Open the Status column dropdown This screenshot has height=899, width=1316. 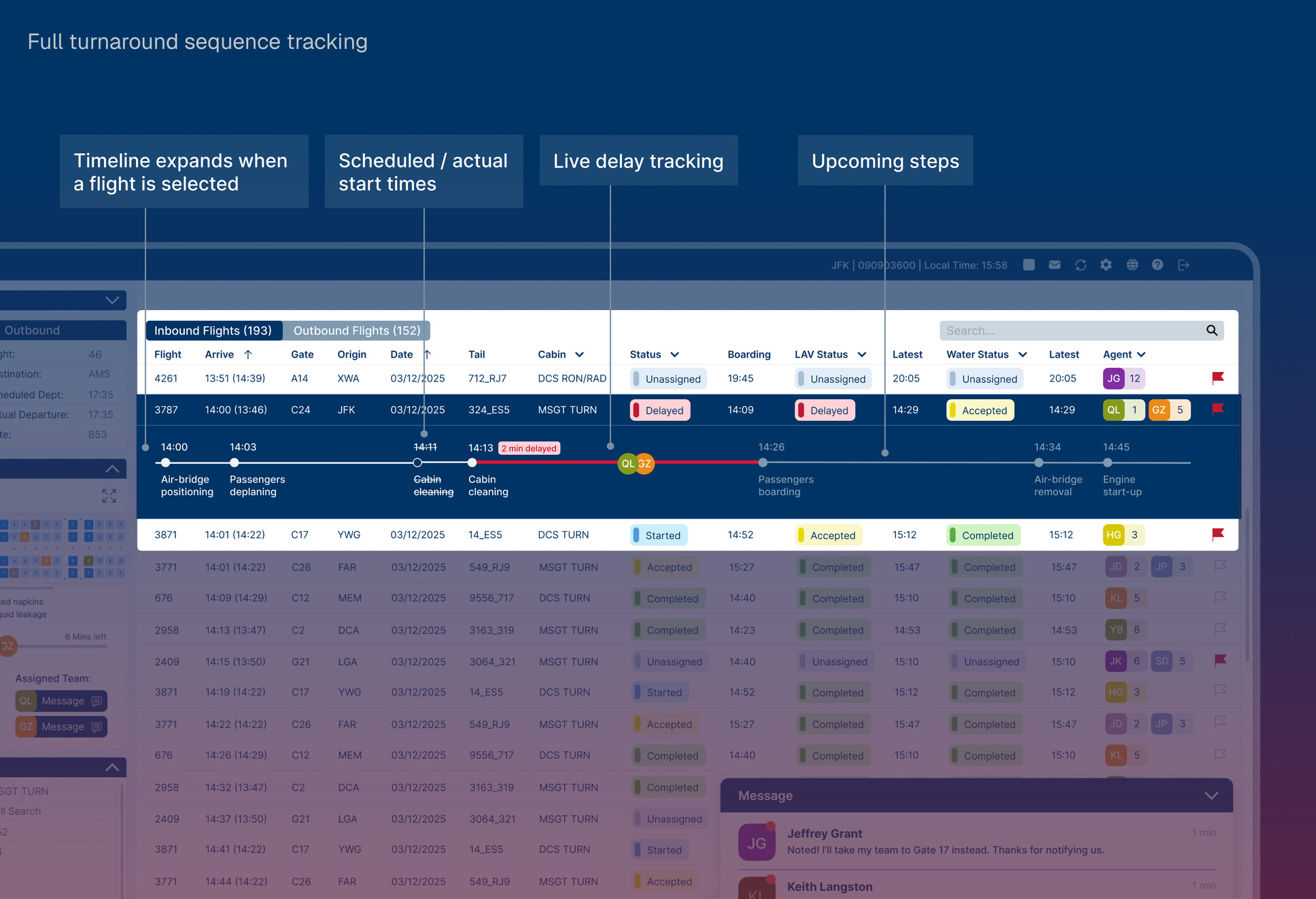(x=674, y=354)
